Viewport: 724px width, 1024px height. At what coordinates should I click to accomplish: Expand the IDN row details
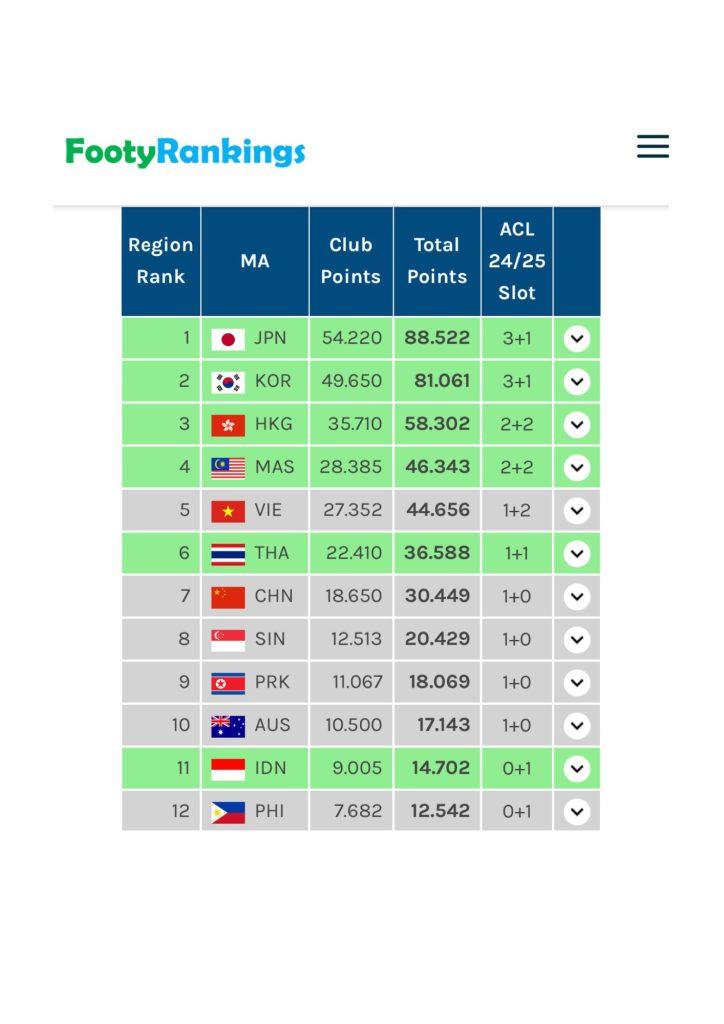click(577, 768)
